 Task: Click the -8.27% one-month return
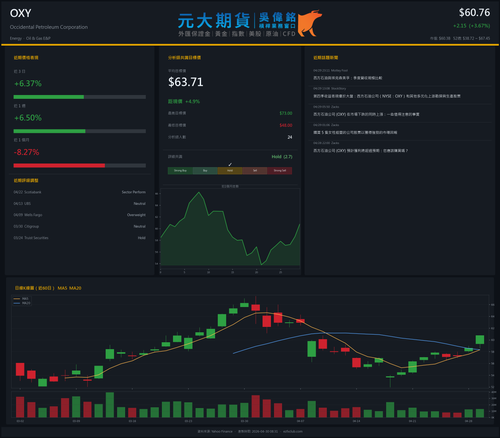pyautogui.click(x=27, y=152)
